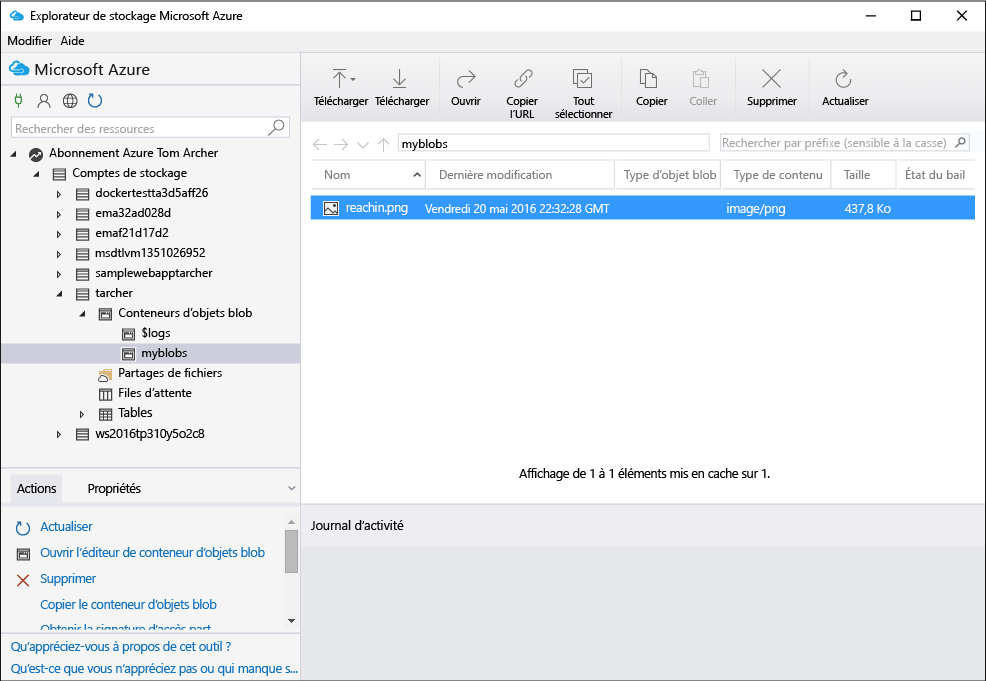Image resolution: width=986 pixels, height=681 pixels.
Task: Switch to the Propriétés tab
Action: (x=114, y=489)
